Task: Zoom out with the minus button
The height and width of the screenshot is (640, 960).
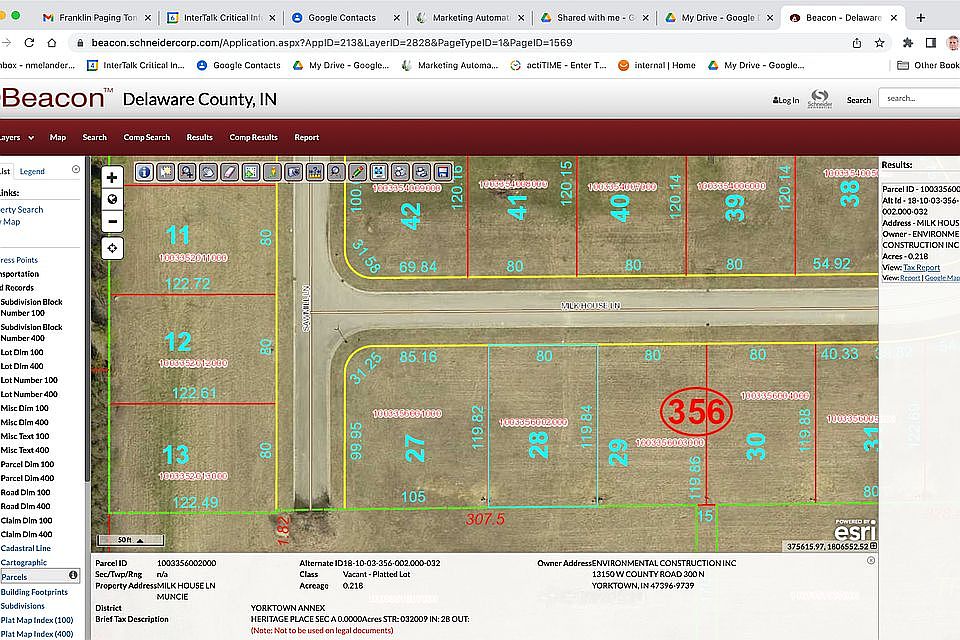Action: pos(112,221)
